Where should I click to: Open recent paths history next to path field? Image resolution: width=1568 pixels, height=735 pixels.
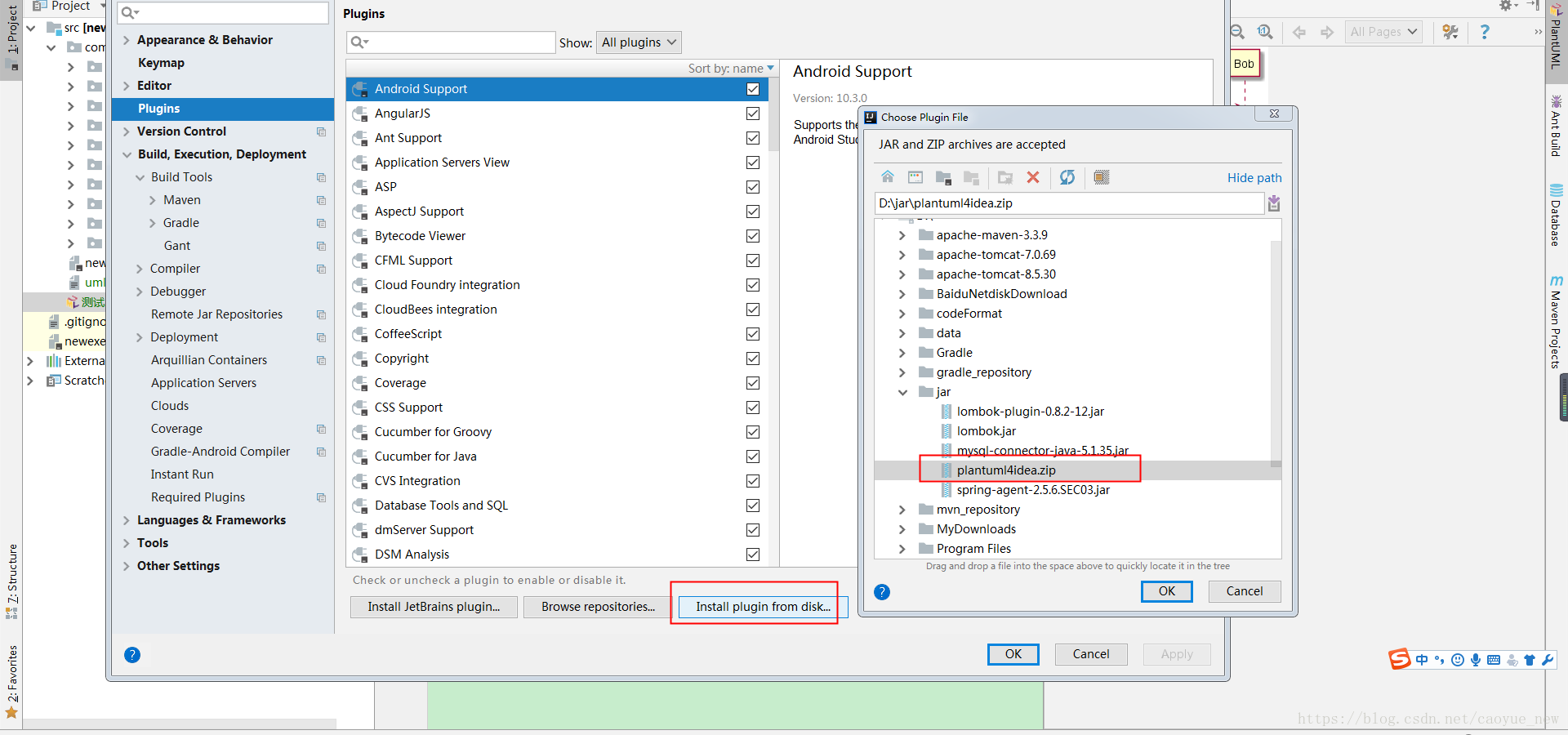tap(1274, 203)
